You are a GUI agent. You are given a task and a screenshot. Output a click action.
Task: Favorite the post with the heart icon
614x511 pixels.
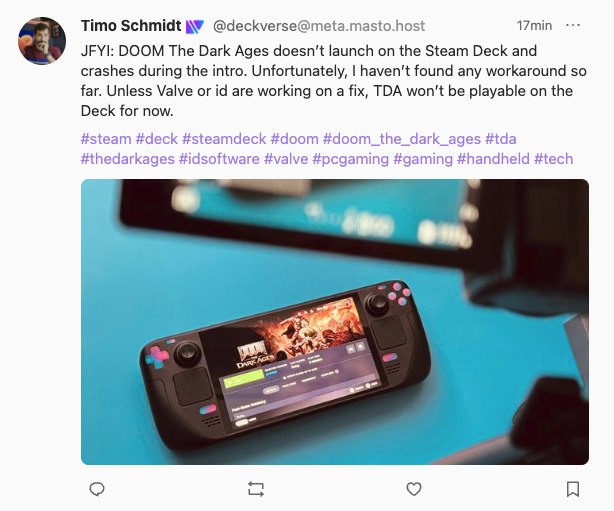(x=414, y=489)
